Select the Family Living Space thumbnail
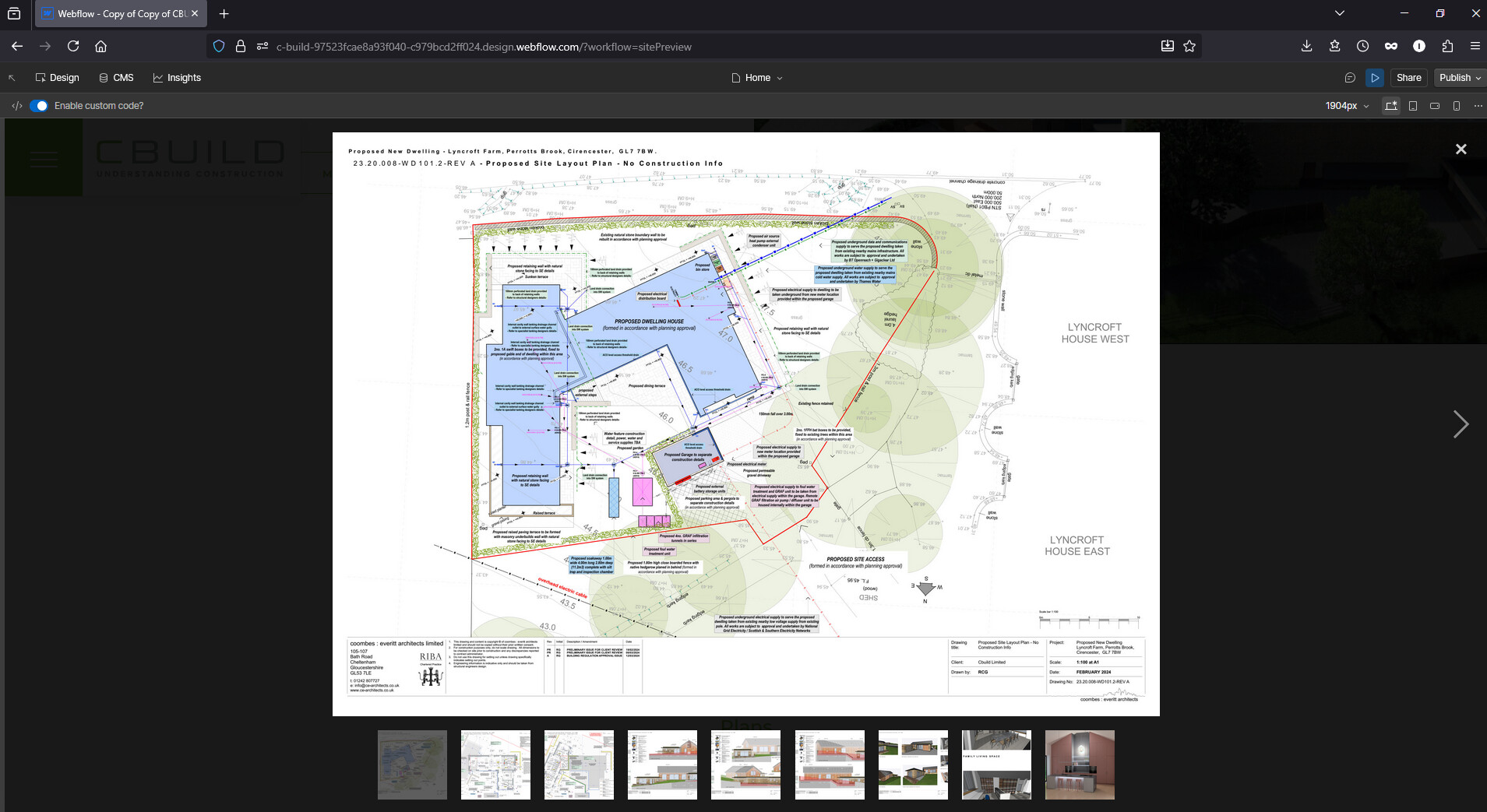Viewport: 1487px width, 812px height. coord(996,765)
